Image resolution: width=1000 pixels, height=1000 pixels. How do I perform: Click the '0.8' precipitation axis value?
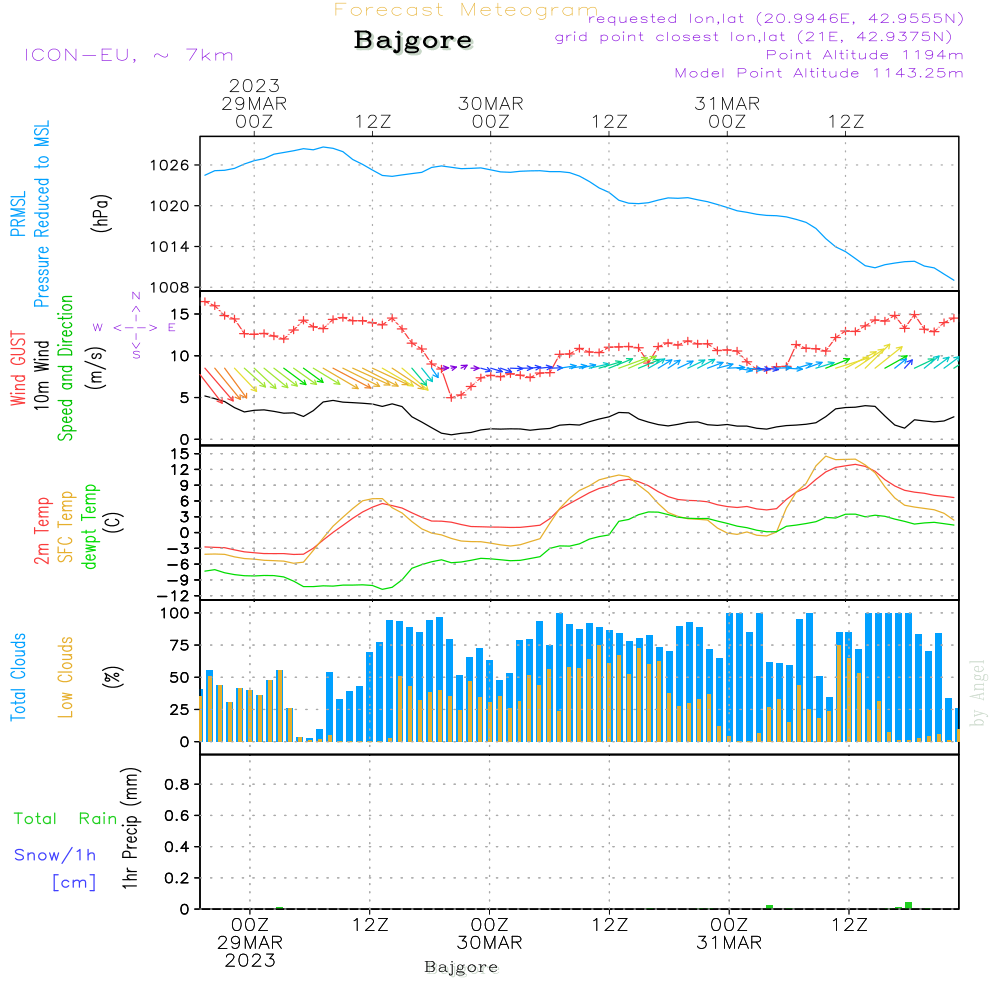click(x=177, y=784)
